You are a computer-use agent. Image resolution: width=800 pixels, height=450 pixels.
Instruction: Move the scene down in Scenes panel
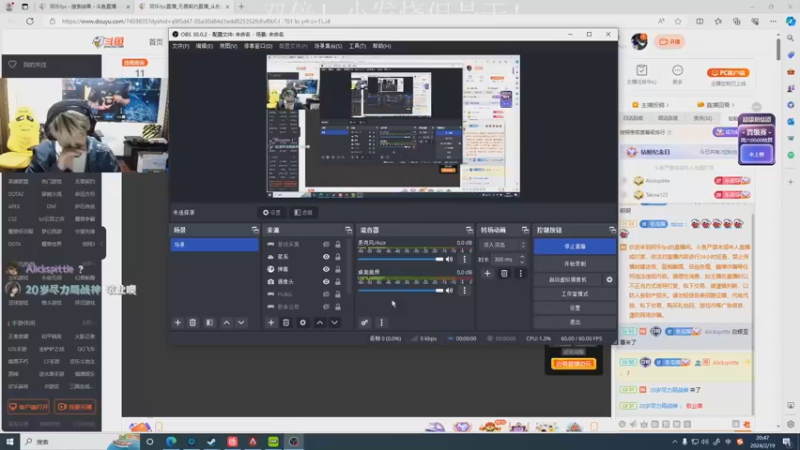coord(241,322)
